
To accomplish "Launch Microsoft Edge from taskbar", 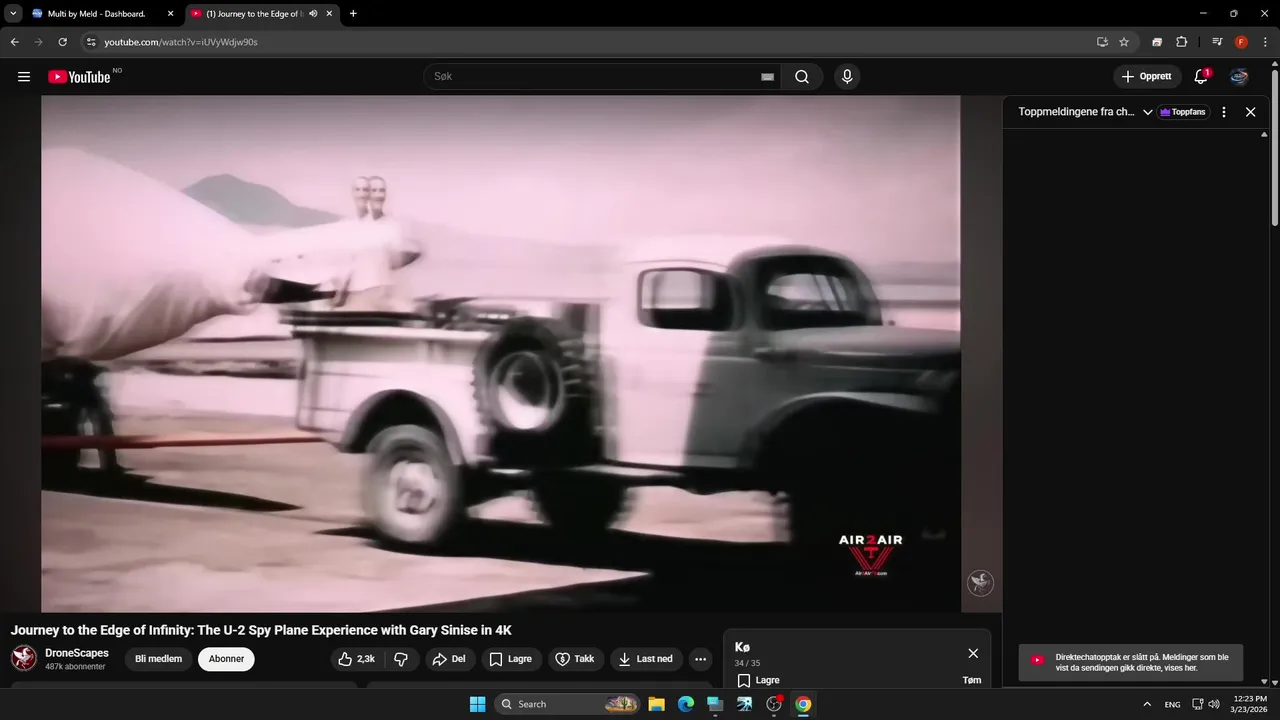I will click(x=686, y=704).
